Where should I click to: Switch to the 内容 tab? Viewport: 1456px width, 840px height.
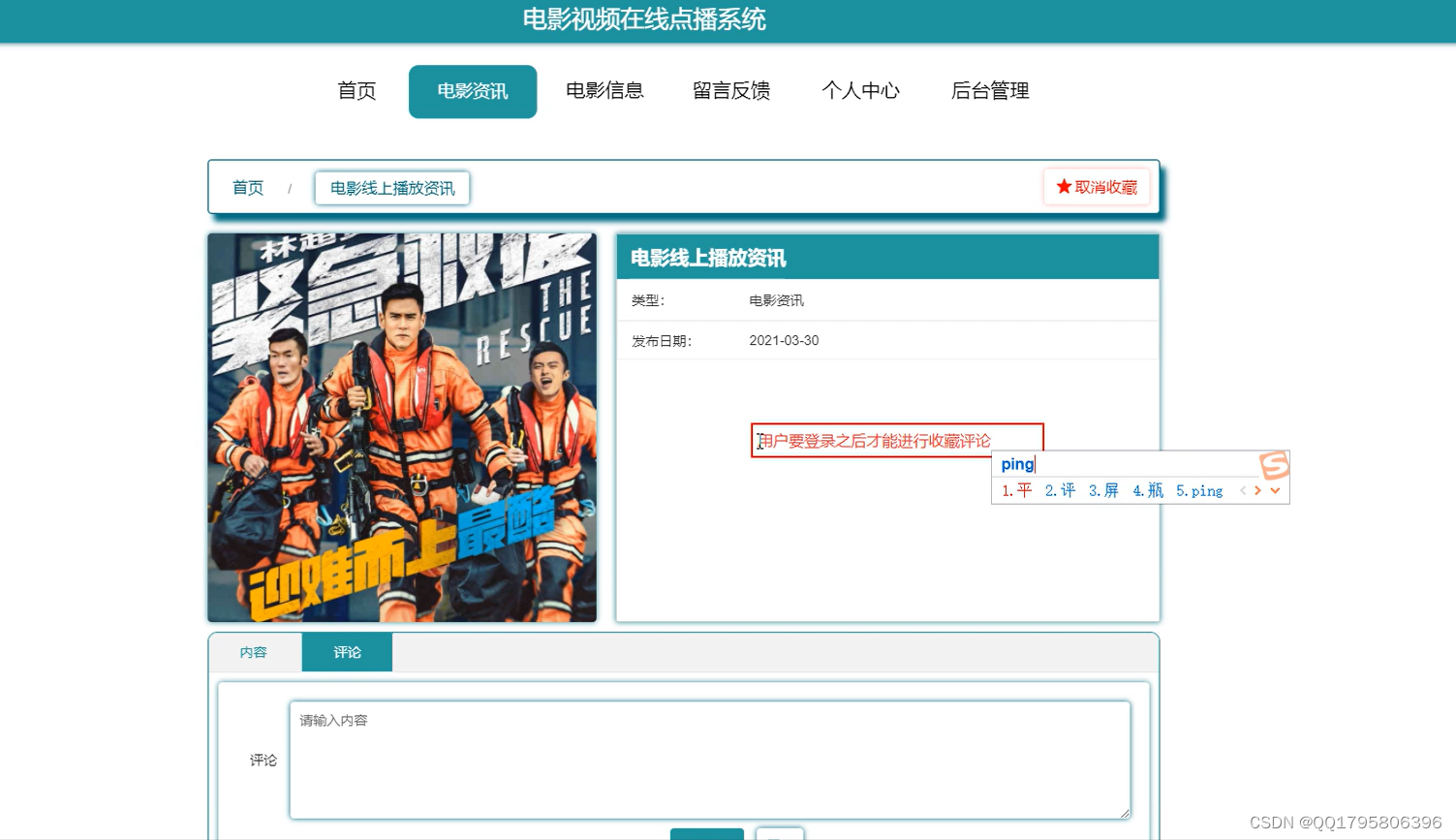254,652
